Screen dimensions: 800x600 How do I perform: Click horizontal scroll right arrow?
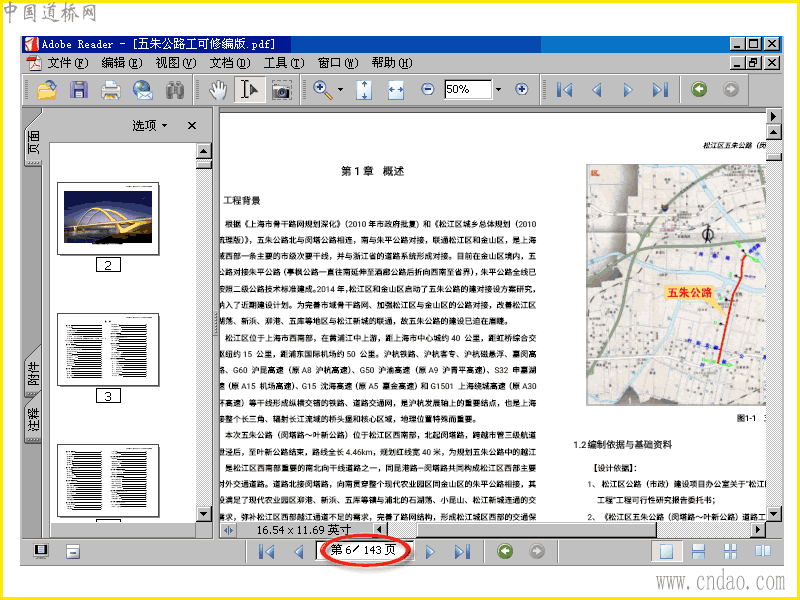pos(758,530)
